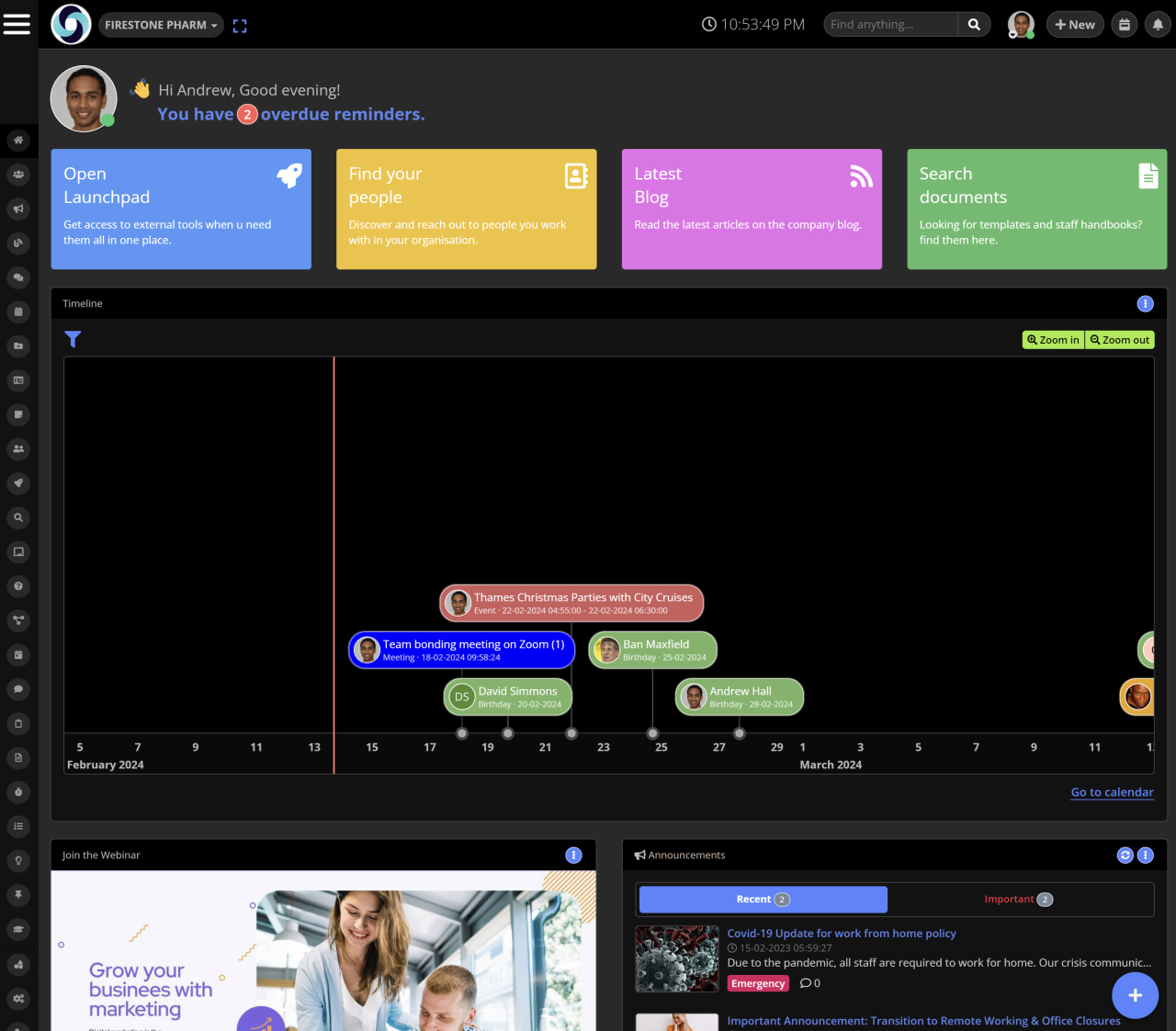
Task: Click the floating plus button at bottom right
Action: click(1135, 995)
